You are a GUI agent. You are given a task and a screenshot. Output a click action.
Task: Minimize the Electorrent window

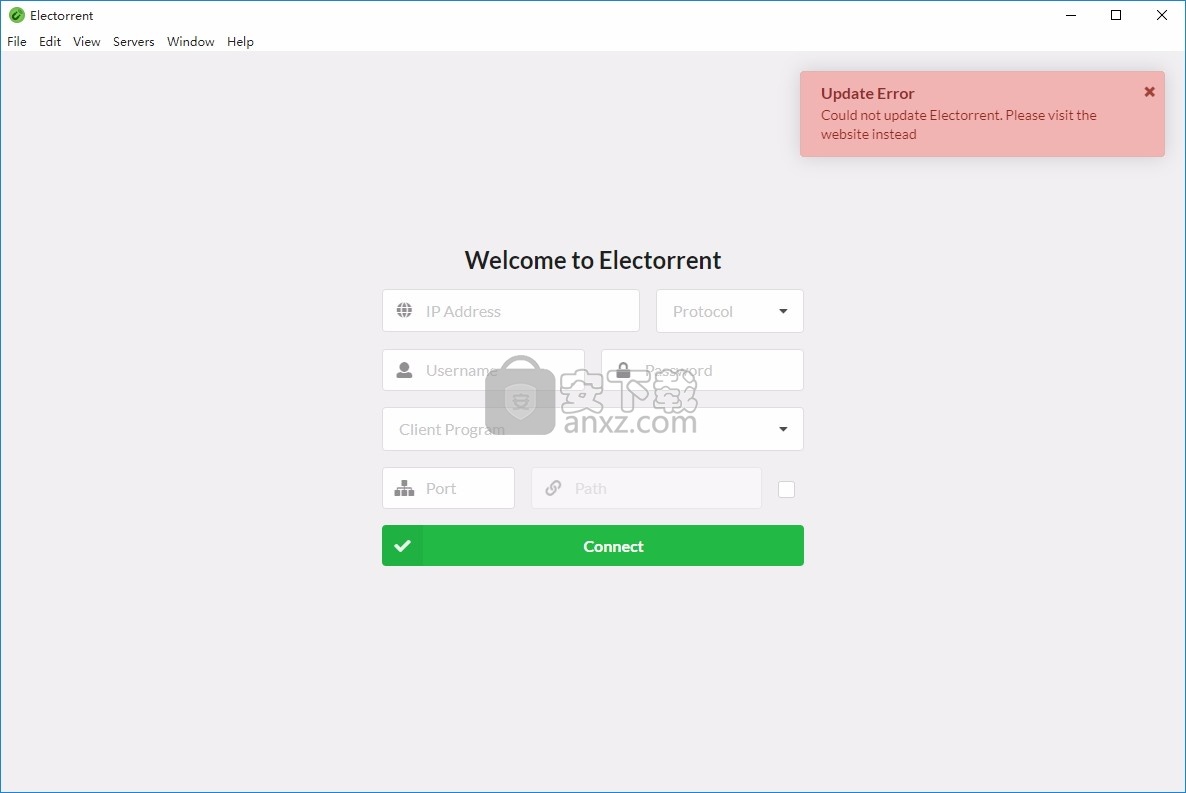coord(1071,15)
